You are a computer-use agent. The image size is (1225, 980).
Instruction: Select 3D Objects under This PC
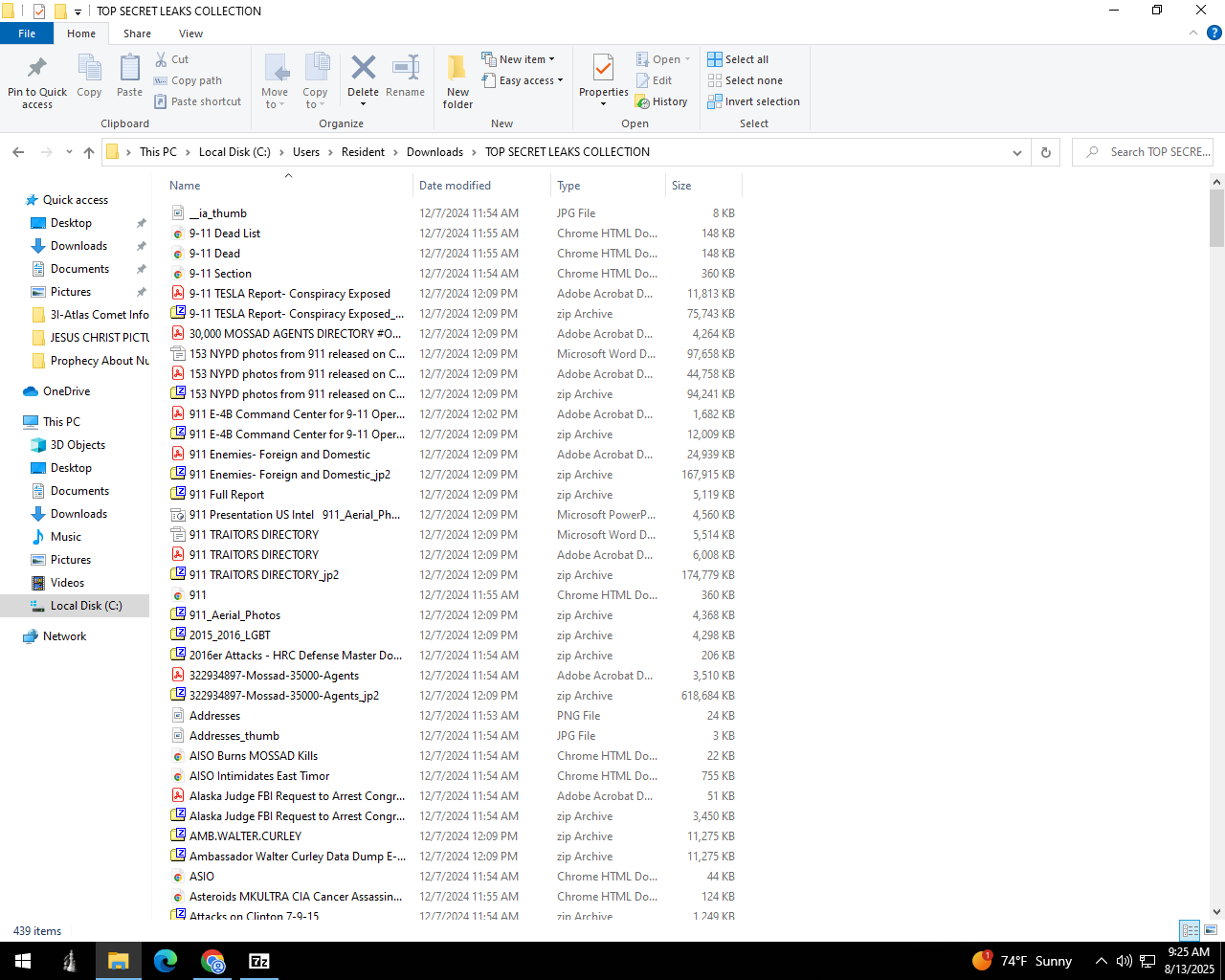click(x=78, y=445)
